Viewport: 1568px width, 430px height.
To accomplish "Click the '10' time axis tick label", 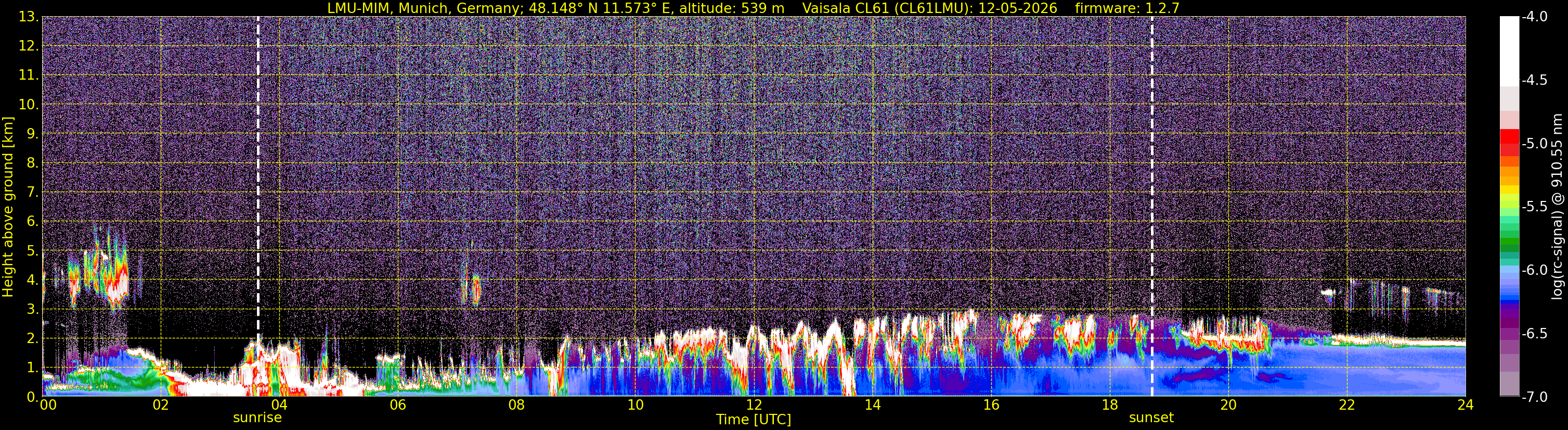I will point(635,405).
